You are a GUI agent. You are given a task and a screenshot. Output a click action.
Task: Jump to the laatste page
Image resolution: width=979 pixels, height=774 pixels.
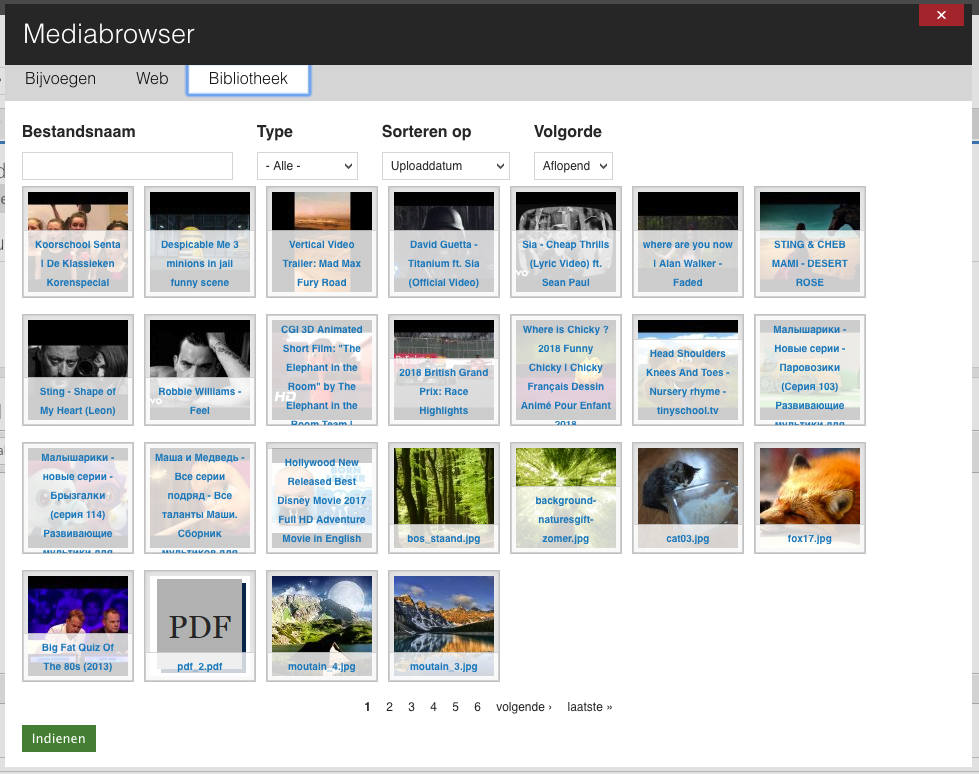pyautogui.click(x=589, y=707)
